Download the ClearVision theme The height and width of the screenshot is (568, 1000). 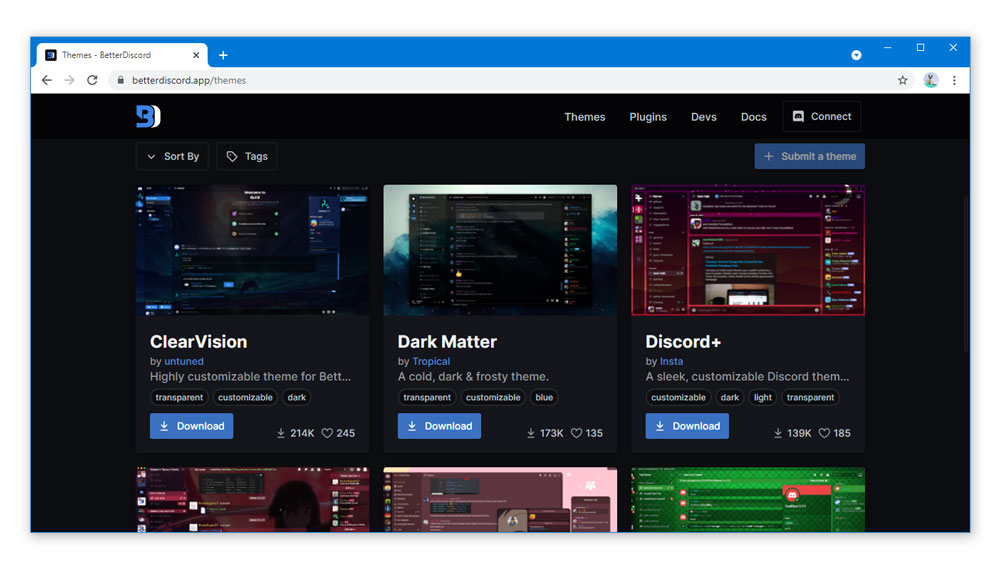pos(191,426)
